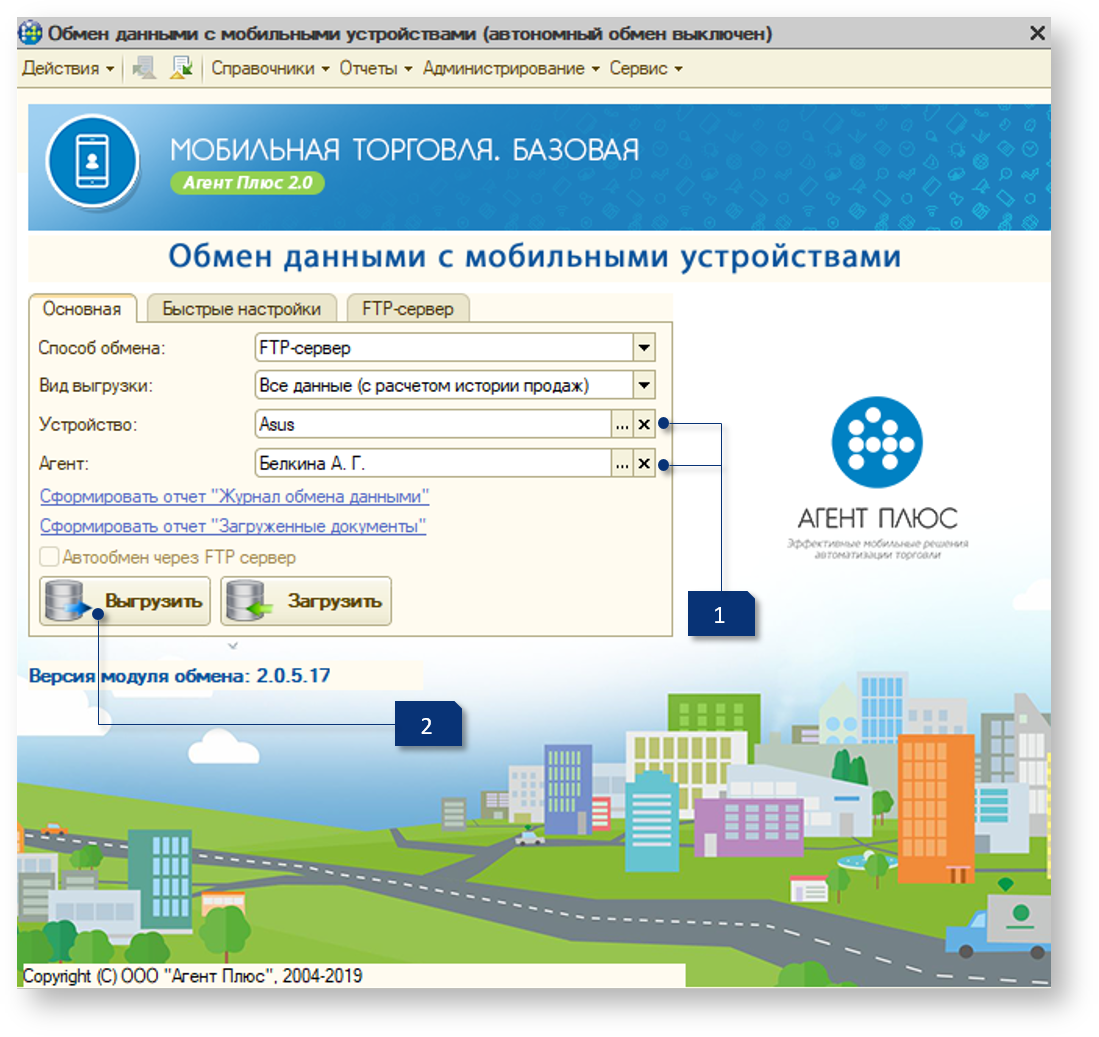Click the Агент Плюс logo
Image resolution: width=1099 pixels, height=1037 pixels.
coord(877,477)
